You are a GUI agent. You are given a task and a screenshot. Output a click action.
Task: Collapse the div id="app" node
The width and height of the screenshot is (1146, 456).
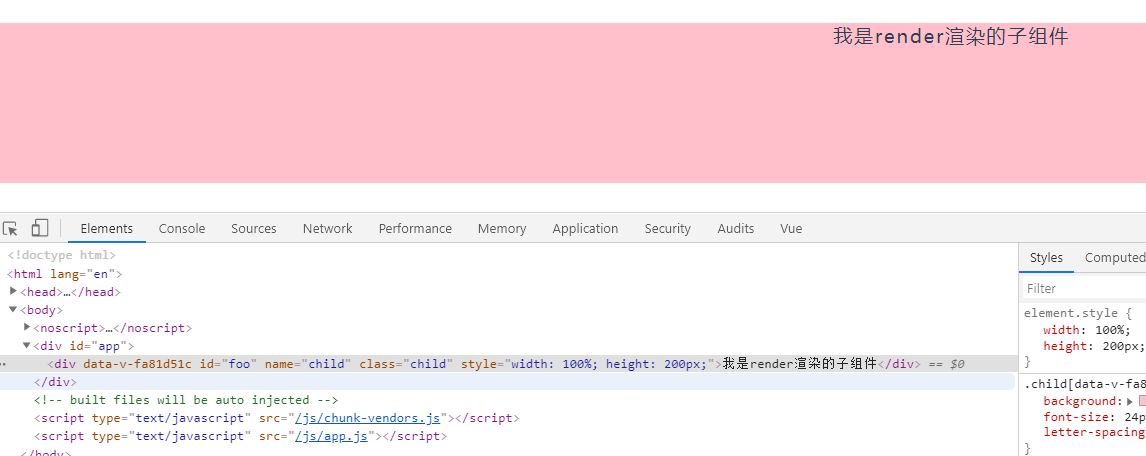point(27,345)
